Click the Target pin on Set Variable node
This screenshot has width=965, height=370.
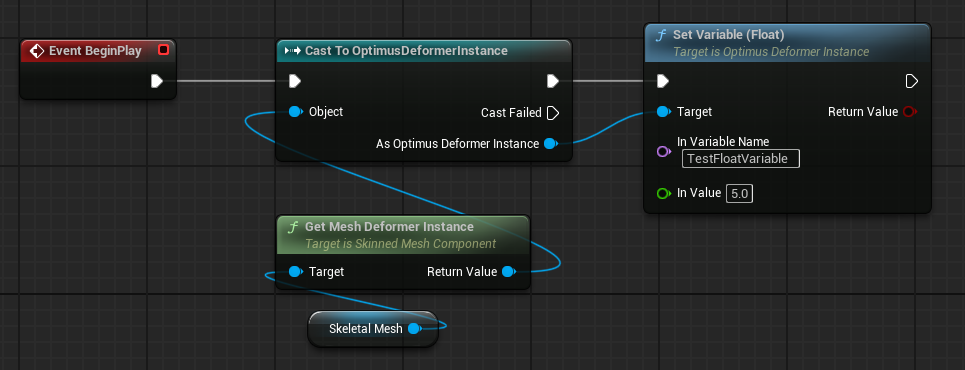(x=663, y=111)
